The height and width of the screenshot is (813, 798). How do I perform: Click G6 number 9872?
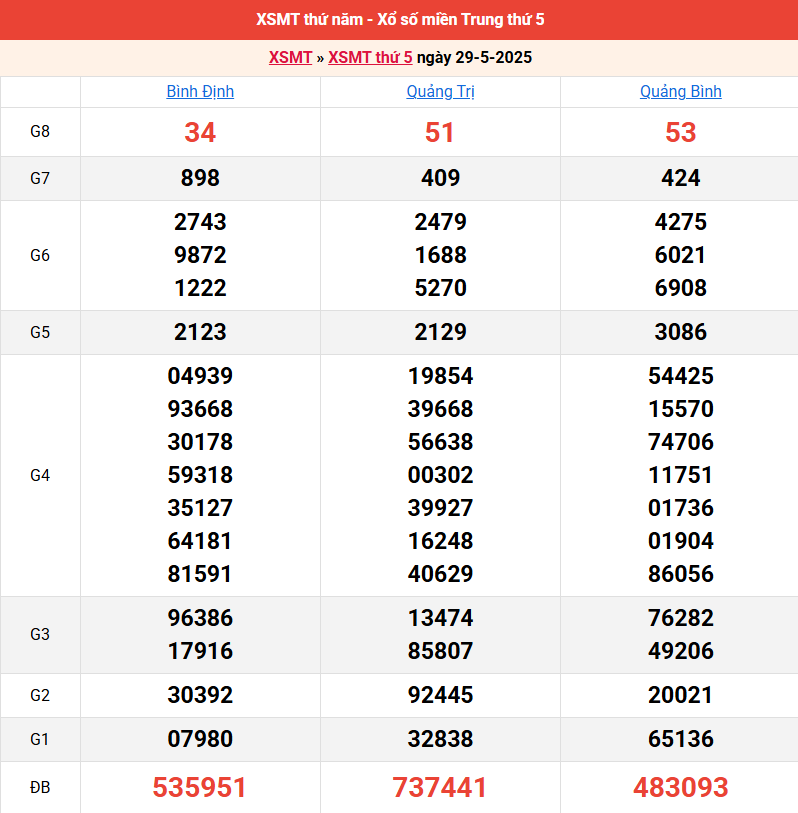coord(200,255)
